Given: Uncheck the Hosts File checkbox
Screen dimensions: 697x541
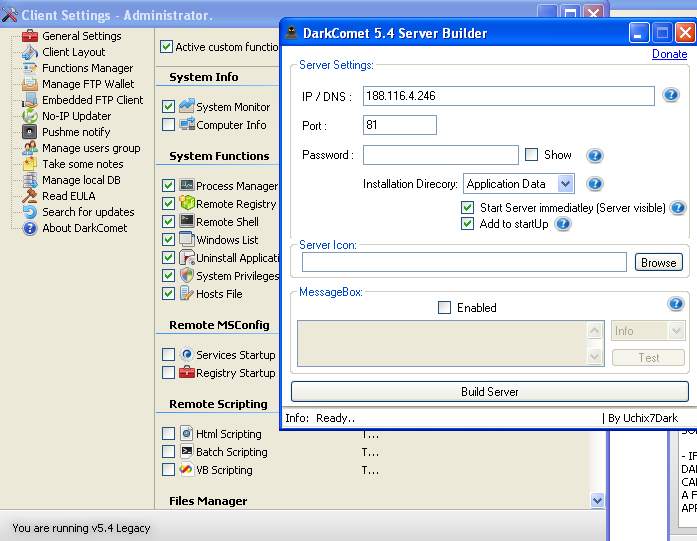Looking at the screenshot, I should click(x=168, y=293).
